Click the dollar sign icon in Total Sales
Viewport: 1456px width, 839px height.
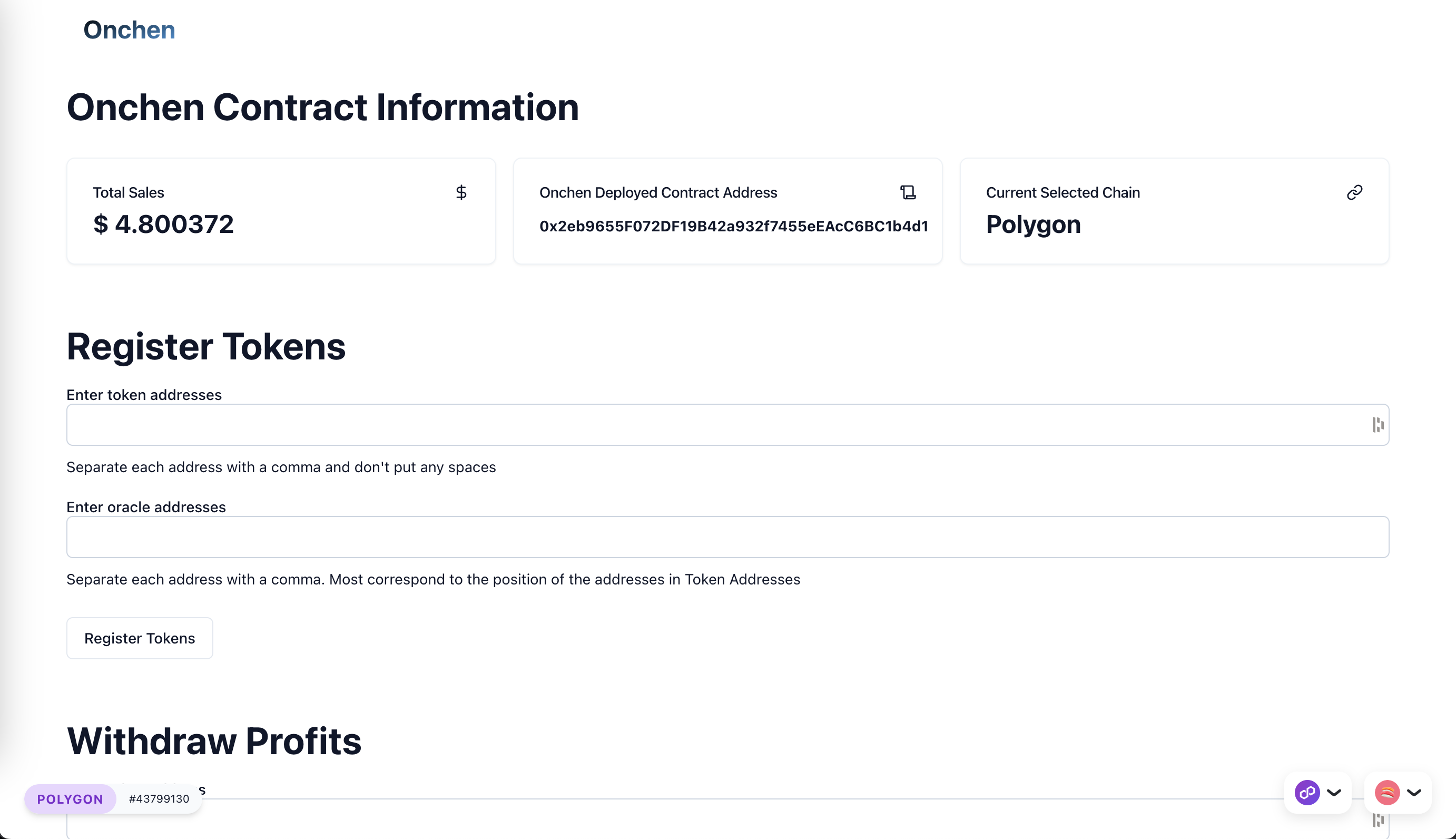[x=461, y=192]
